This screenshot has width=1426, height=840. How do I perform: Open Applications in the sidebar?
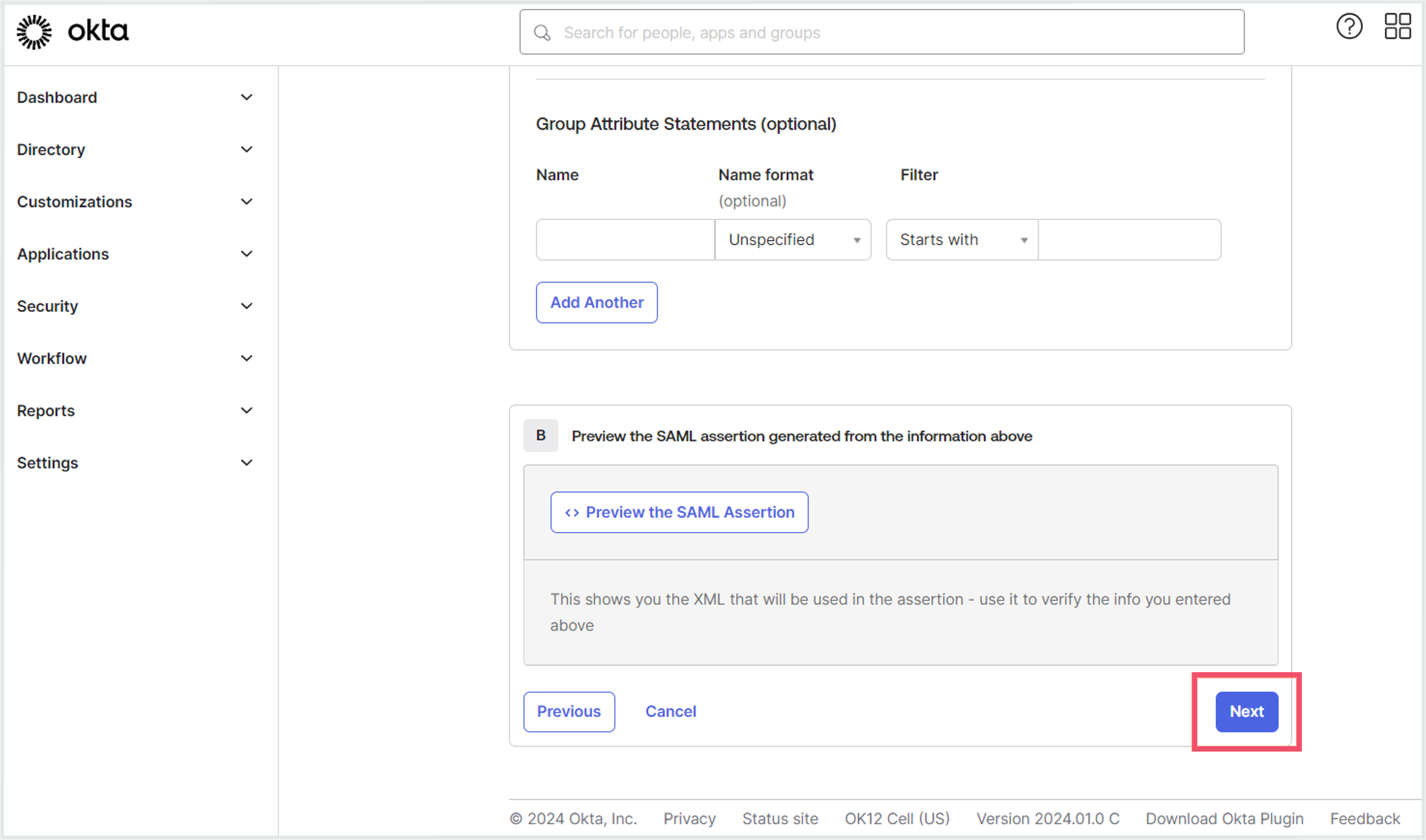[135, 254]
